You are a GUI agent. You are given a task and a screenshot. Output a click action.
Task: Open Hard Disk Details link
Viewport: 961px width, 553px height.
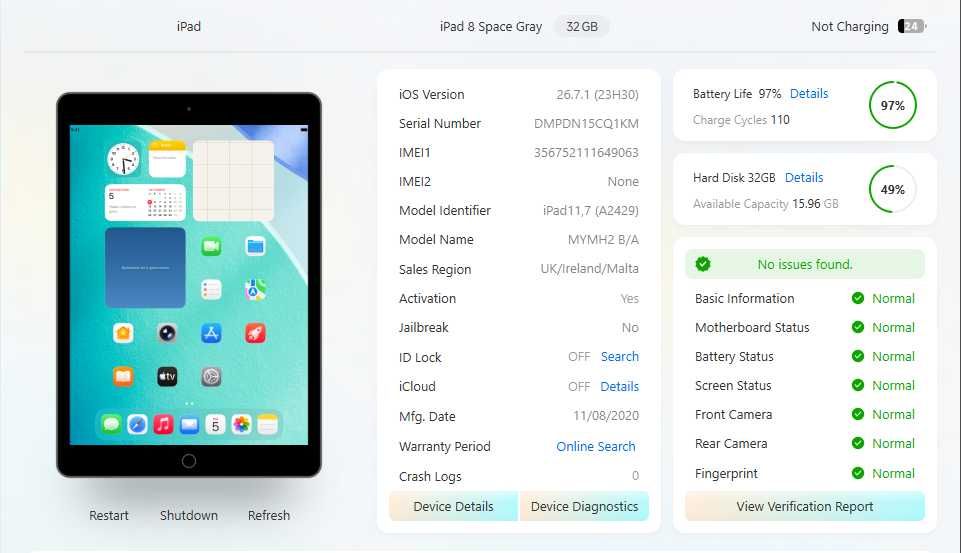tap(804, 178)
